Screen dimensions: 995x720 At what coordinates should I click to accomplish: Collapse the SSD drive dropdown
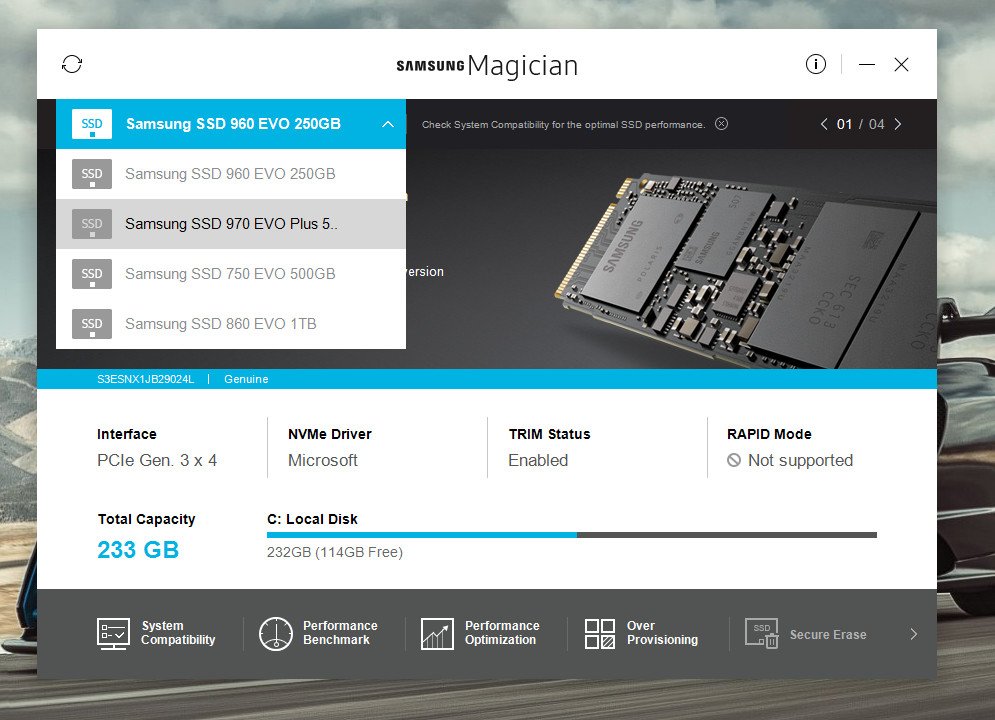point(387,125)
